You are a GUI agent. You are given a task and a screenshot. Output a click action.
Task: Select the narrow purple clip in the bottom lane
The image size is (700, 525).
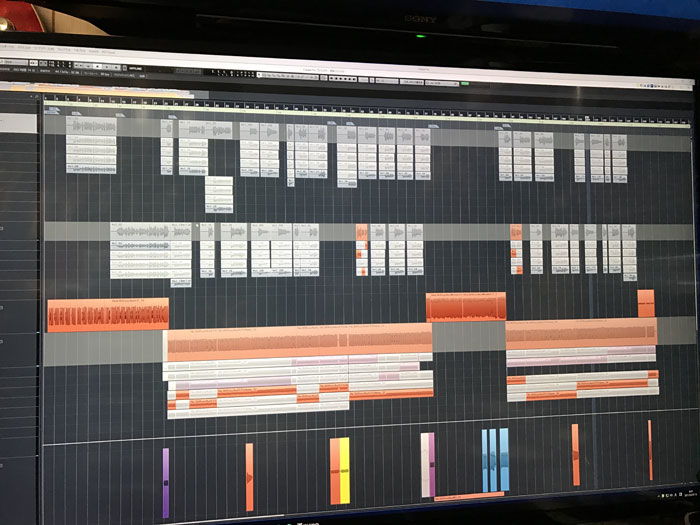[166, 483]
